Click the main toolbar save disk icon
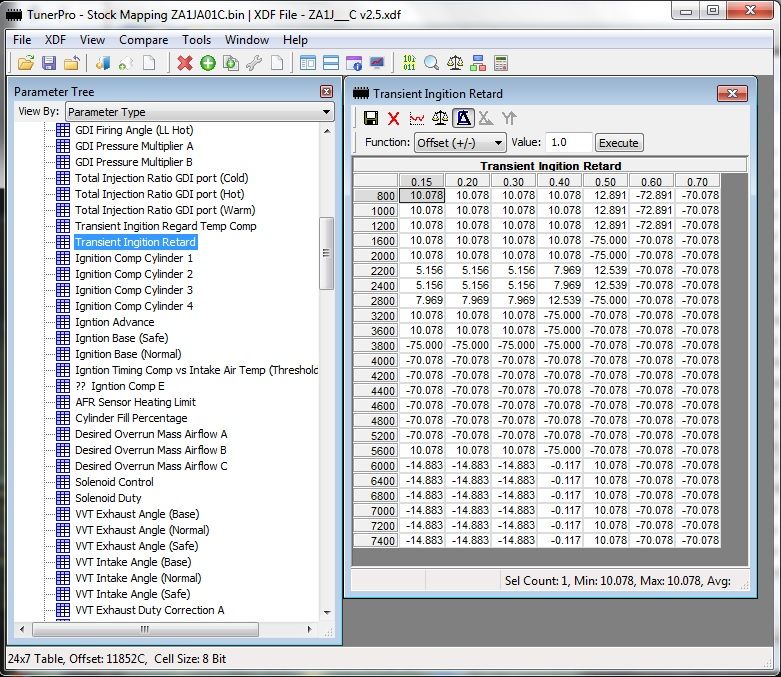The image size is (781, 677). (48, 63)
